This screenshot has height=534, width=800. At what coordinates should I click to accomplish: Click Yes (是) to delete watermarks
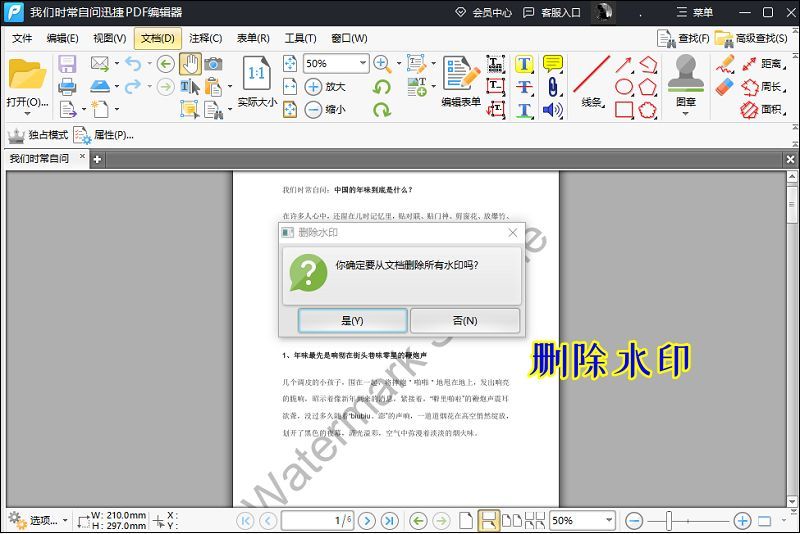353,320
